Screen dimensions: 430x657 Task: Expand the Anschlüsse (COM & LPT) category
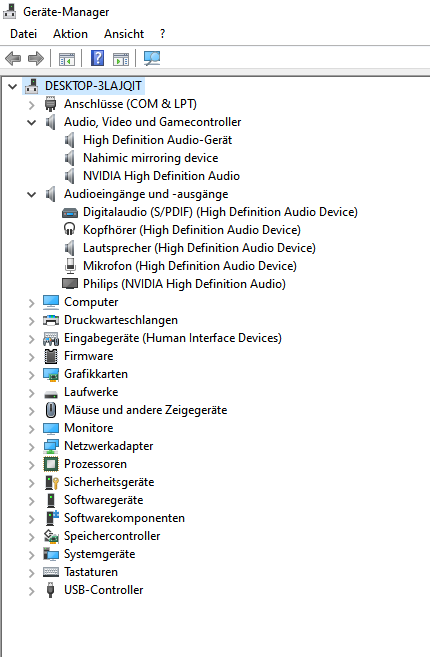pyautogui.click(x=31, y=104)
